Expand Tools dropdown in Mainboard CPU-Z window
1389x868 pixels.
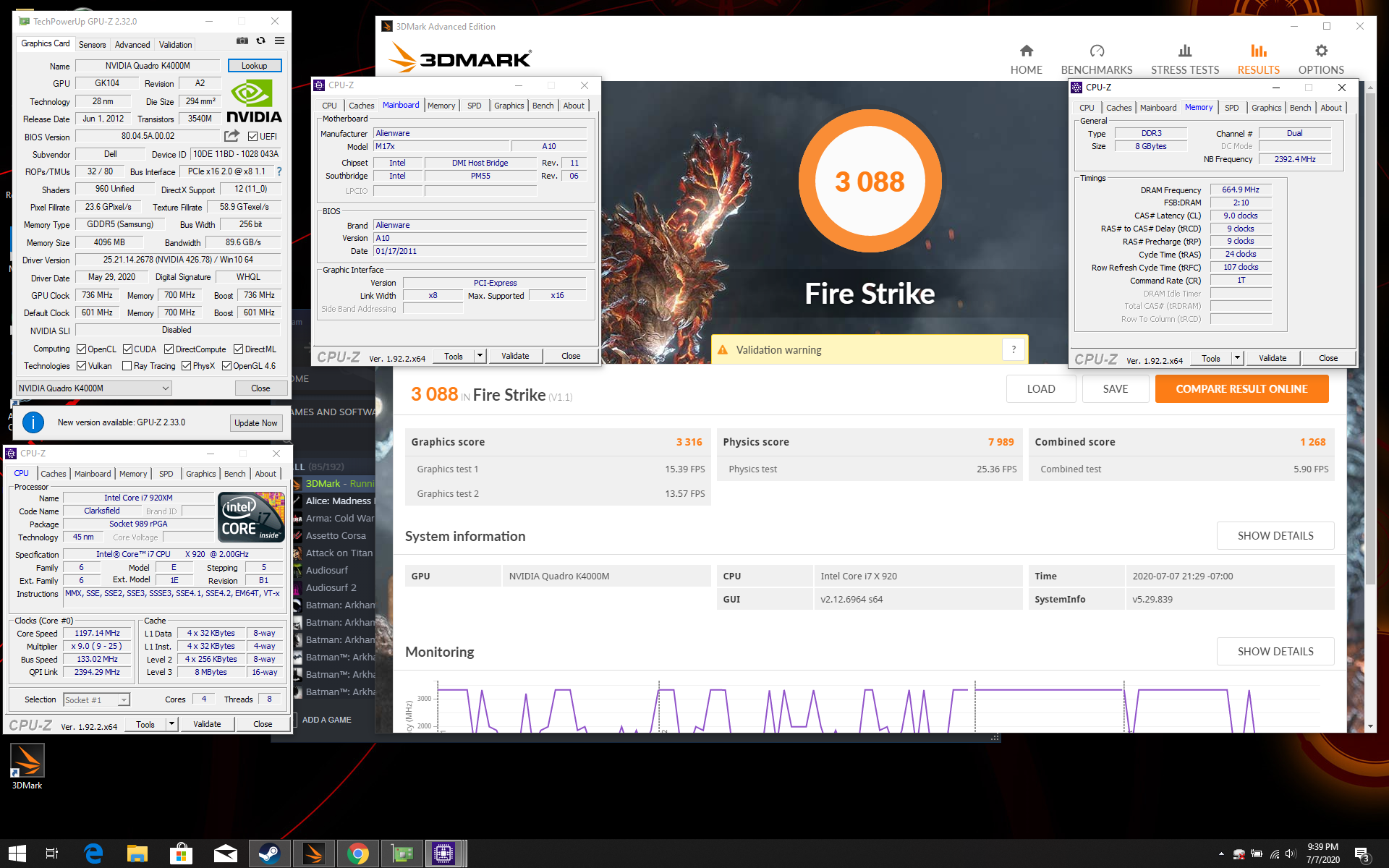pyautogui.click(x=480, y=356)
